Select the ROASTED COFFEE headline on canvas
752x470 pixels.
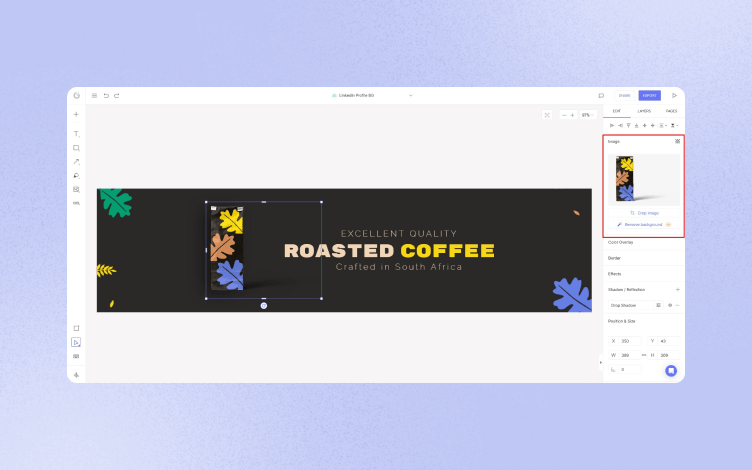389,251
